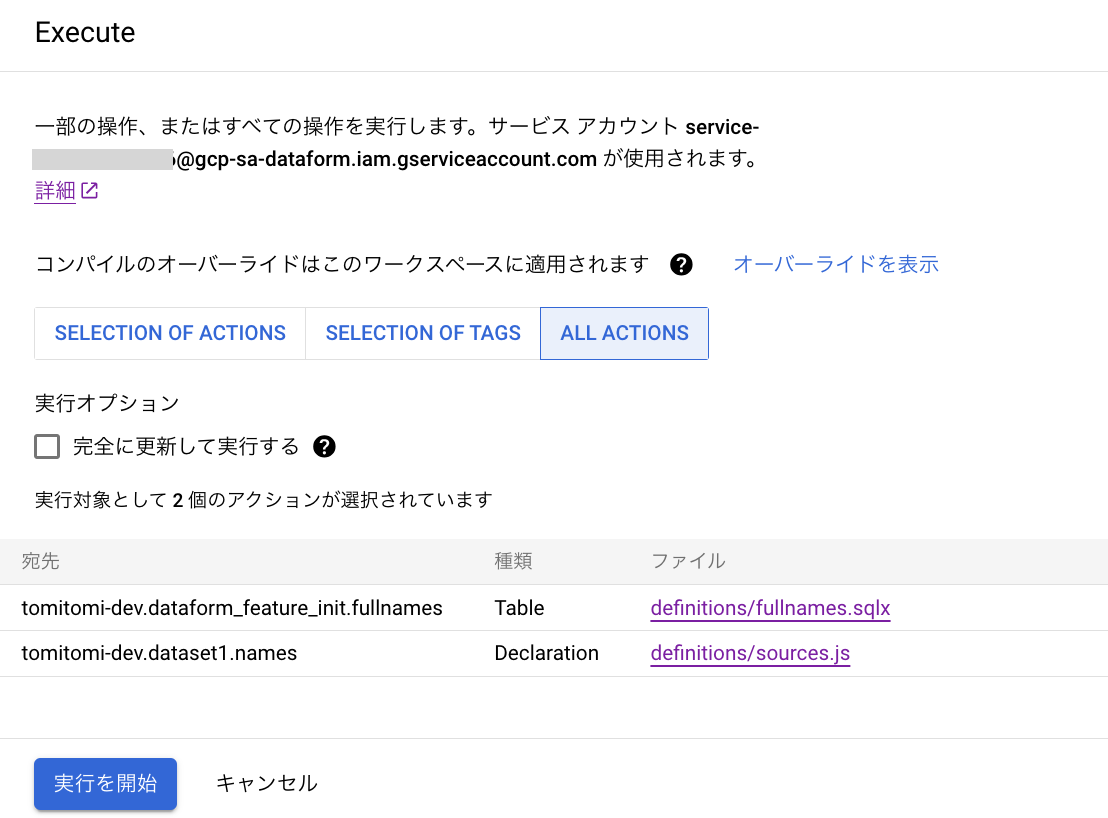1108x818 pixels.
Task: Enable the 完全に更新して実行する checkbox
Action: 47,446
